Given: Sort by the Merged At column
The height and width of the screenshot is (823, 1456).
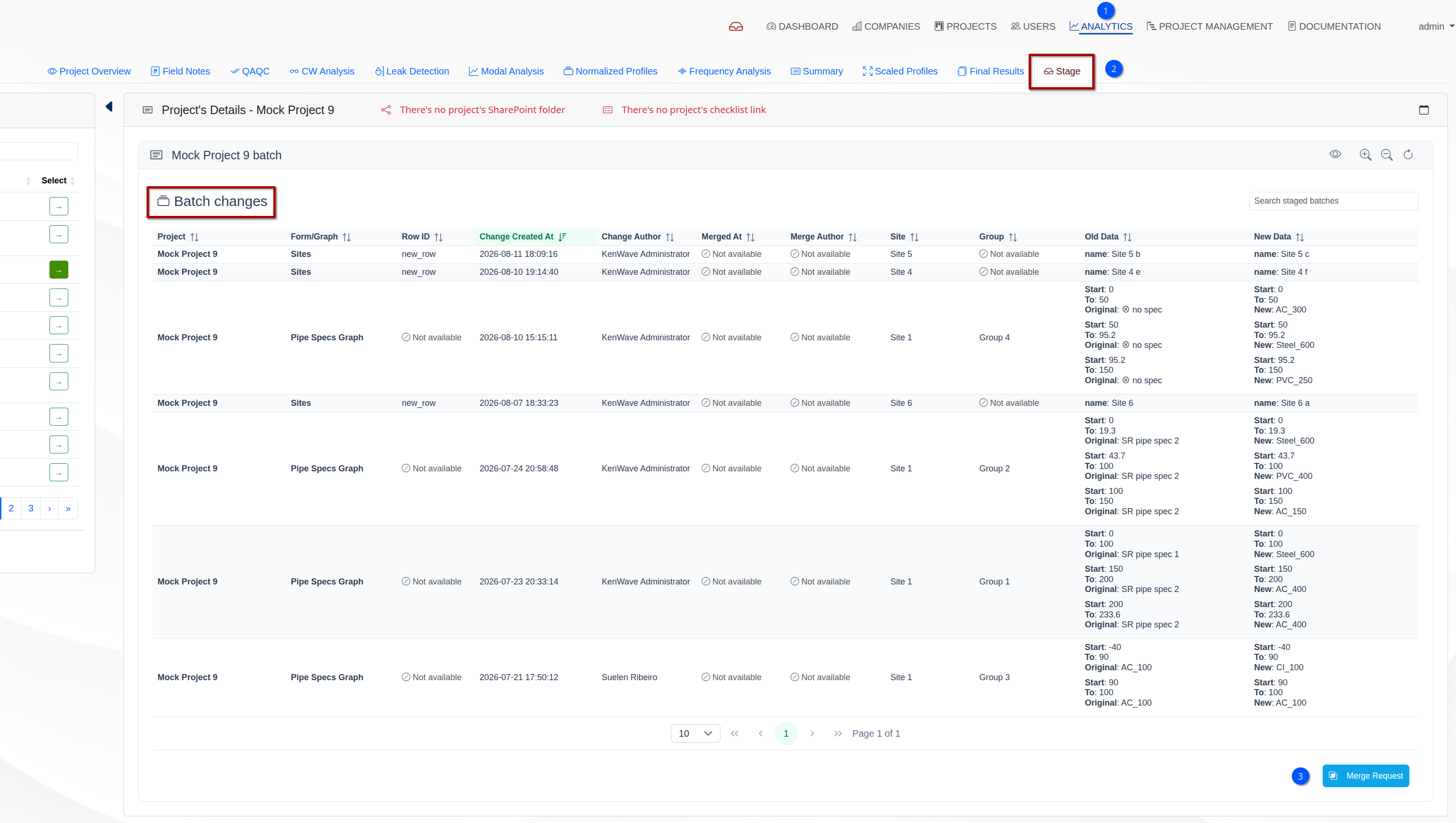Looking at the screenshot, I should 751,237.
